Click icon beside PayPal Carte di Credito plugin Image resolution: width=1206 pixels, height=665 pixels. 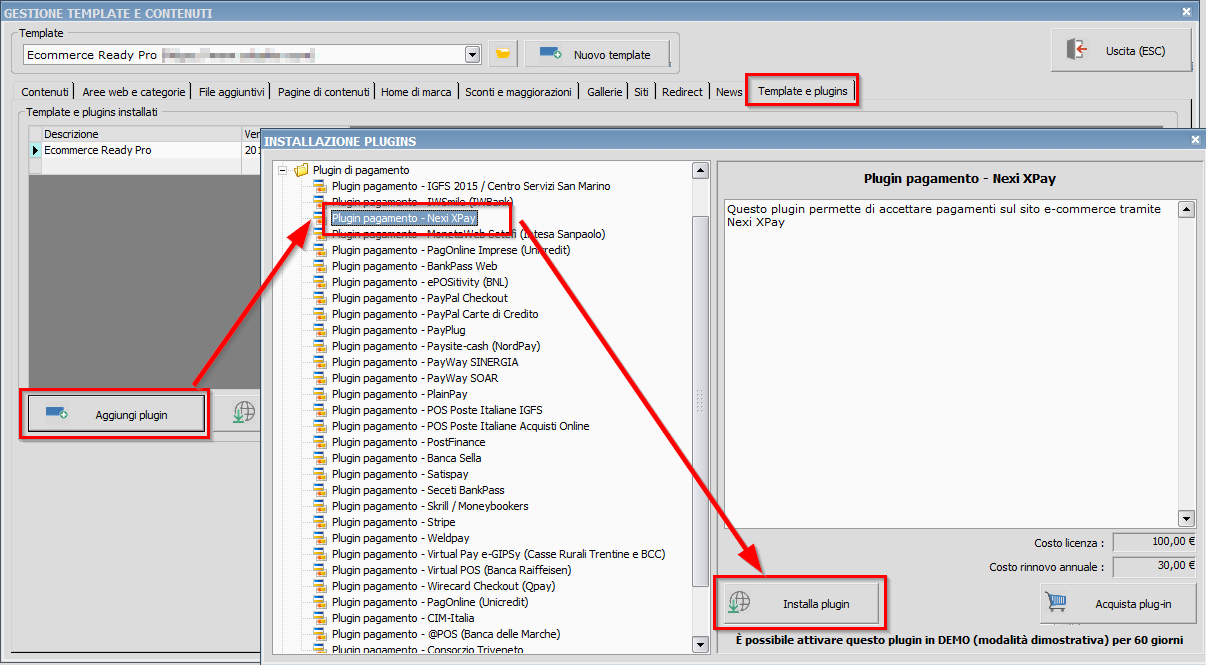coord(320,314)
